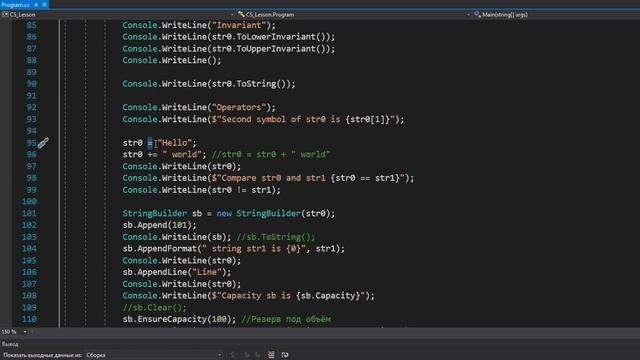Screen dimensions: 640x360
Task: Toggle pin on Program.cs tab
Action: click(36, 4)
